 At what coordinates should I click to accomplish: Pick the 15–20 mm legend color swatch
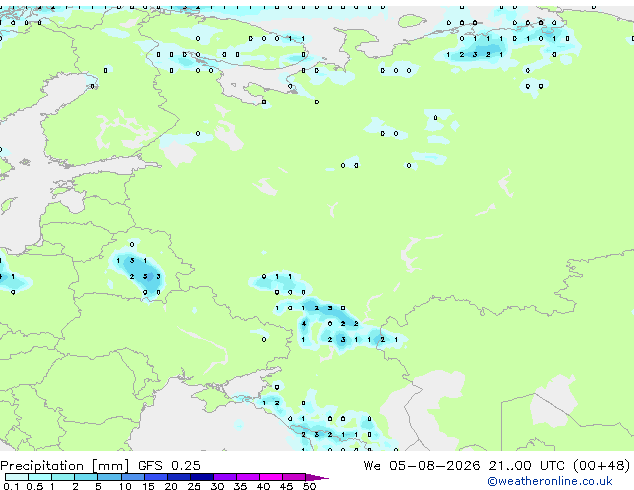pos(155,477)
